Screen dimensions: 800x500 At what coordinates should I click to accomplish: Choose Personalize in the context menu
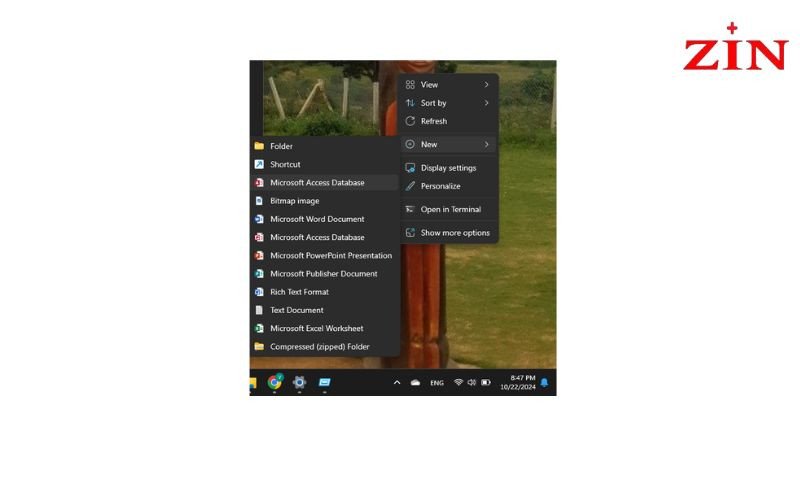pyautogui.click(x=447, y=186)
